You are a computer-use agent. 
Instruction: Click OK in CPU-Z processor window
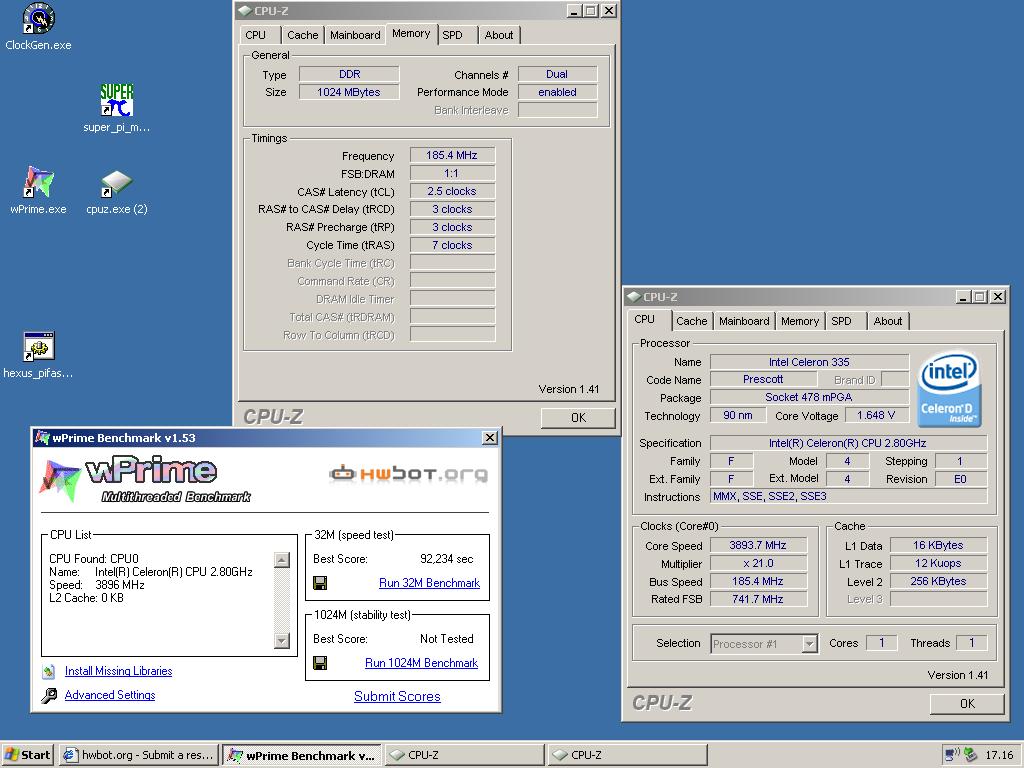[967, 703]
